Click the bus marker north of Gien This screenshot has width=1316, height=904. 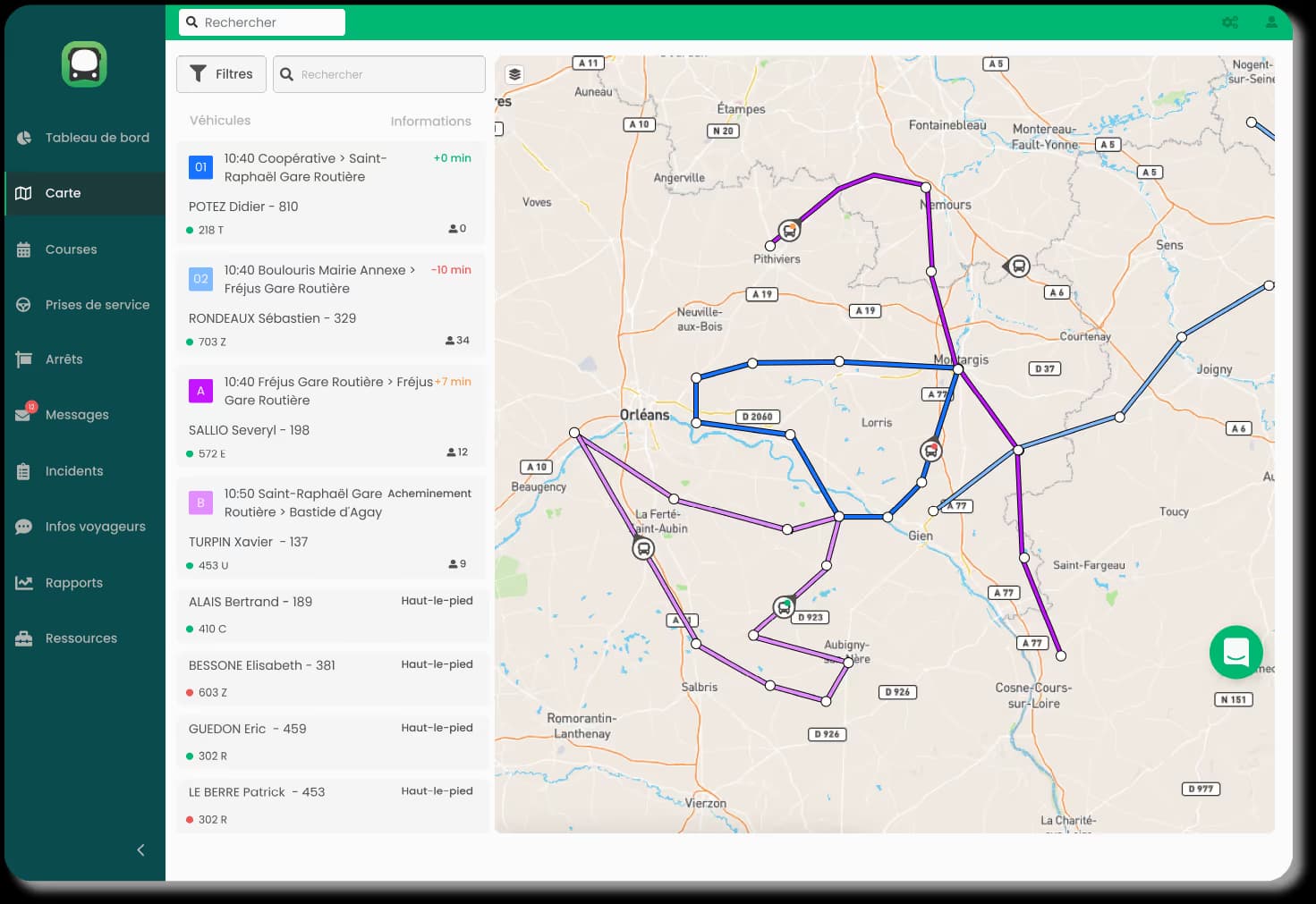click(x=931, y=451)
